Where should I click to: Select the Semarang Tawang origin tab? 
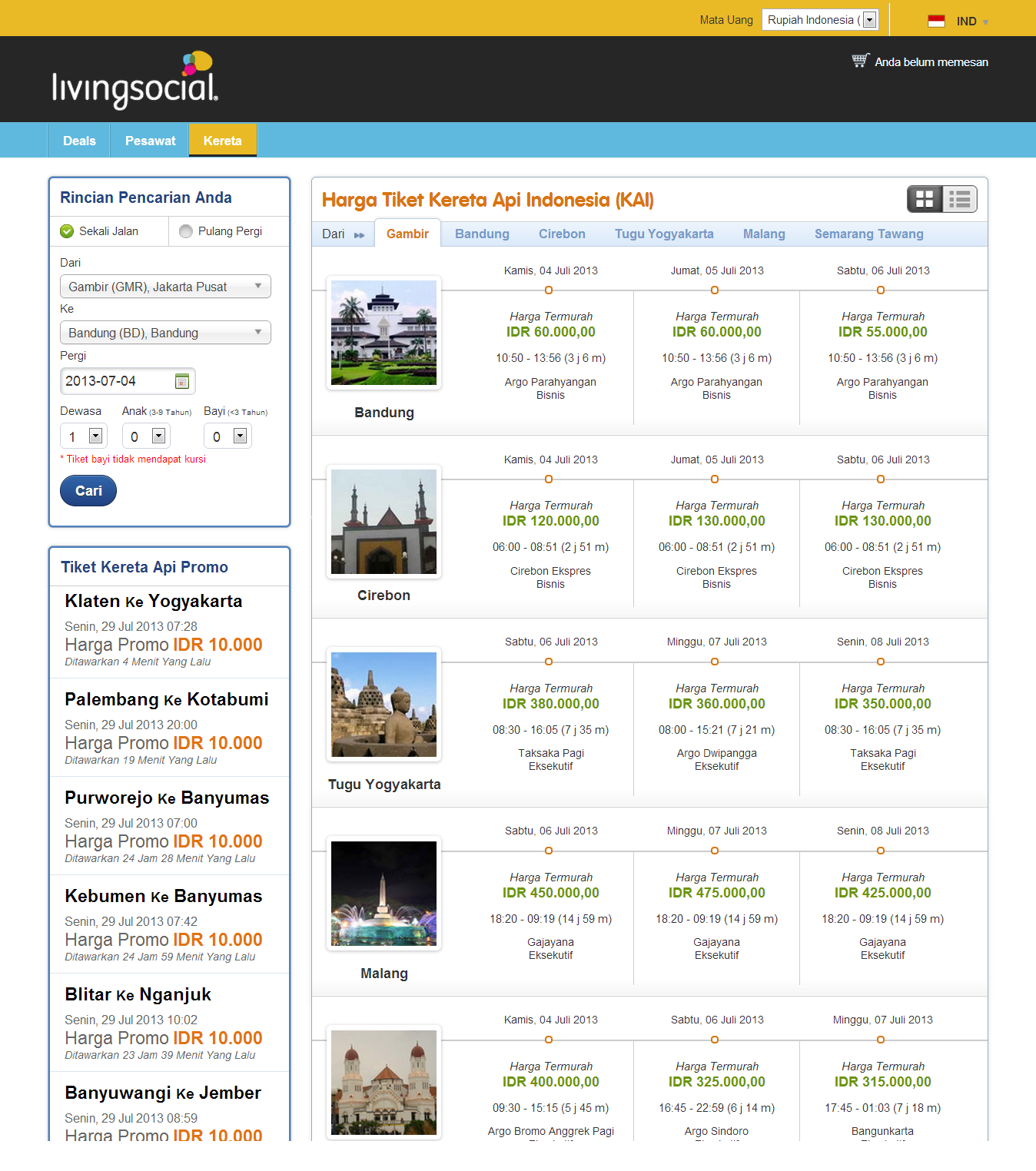point(869,234)
